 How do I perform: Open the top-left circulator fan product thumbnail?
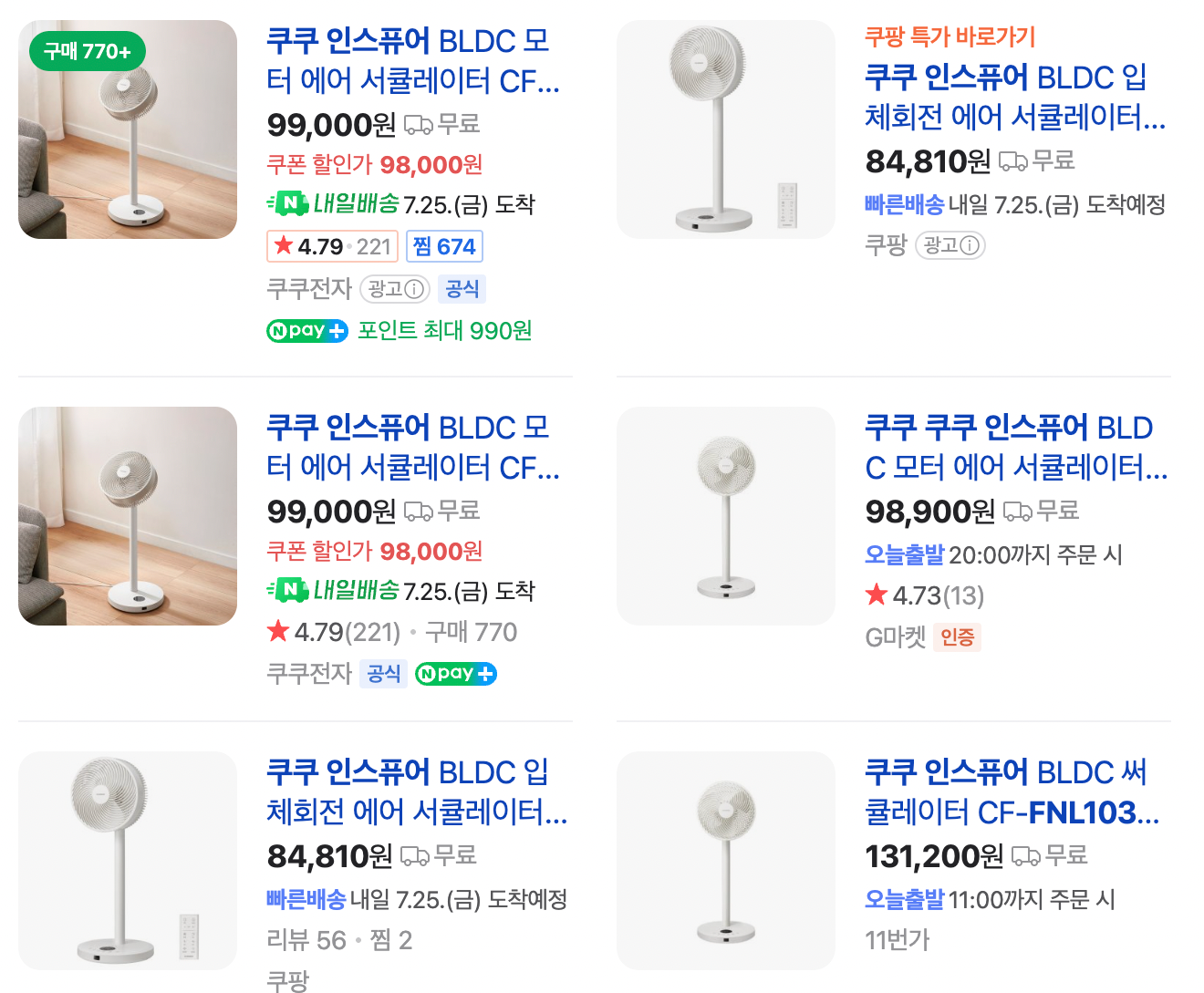coord(128,130)
